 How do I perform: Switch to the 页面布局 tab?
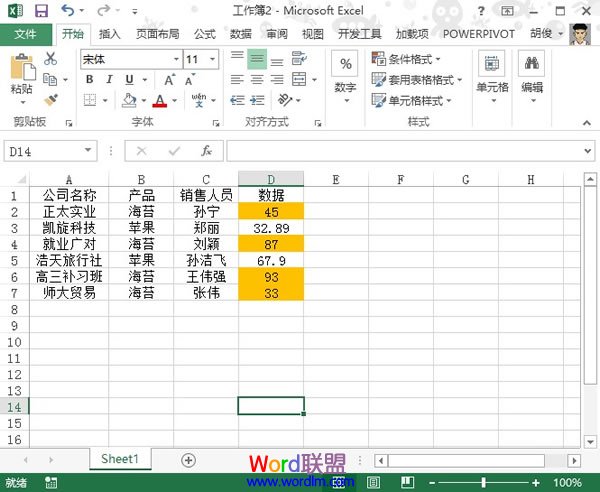click(158, 34)
